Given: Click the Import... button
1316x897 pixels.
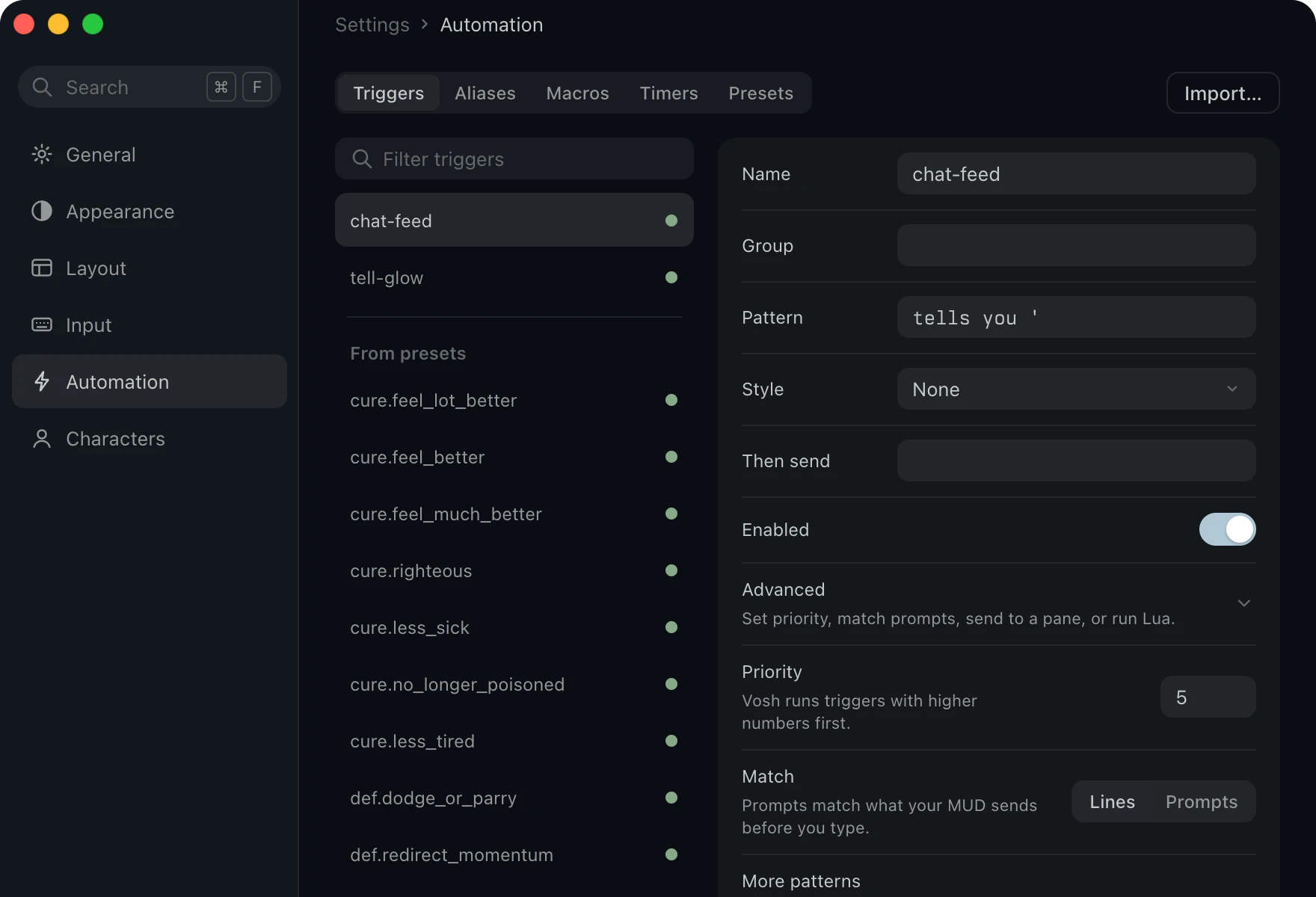Looking at the screenshot, I should [x=1223, y=93].
